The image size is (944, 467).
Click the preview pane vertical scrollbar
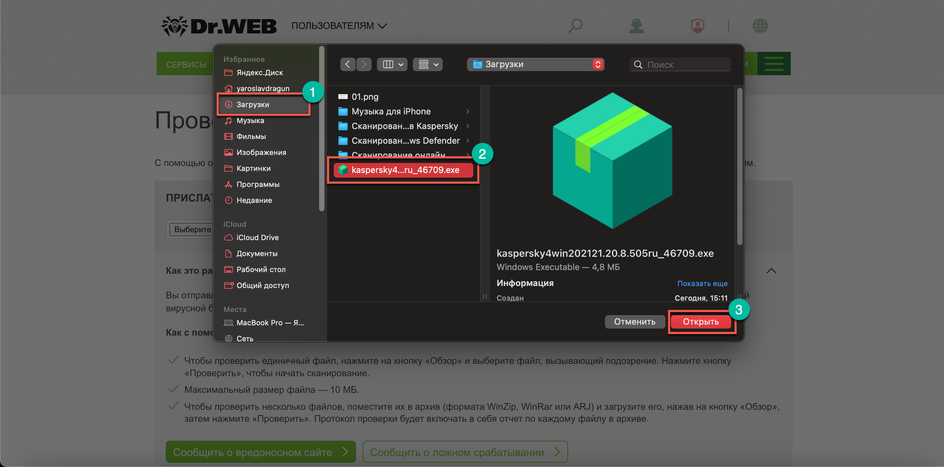pyautogui.click(x=739, y=166)
